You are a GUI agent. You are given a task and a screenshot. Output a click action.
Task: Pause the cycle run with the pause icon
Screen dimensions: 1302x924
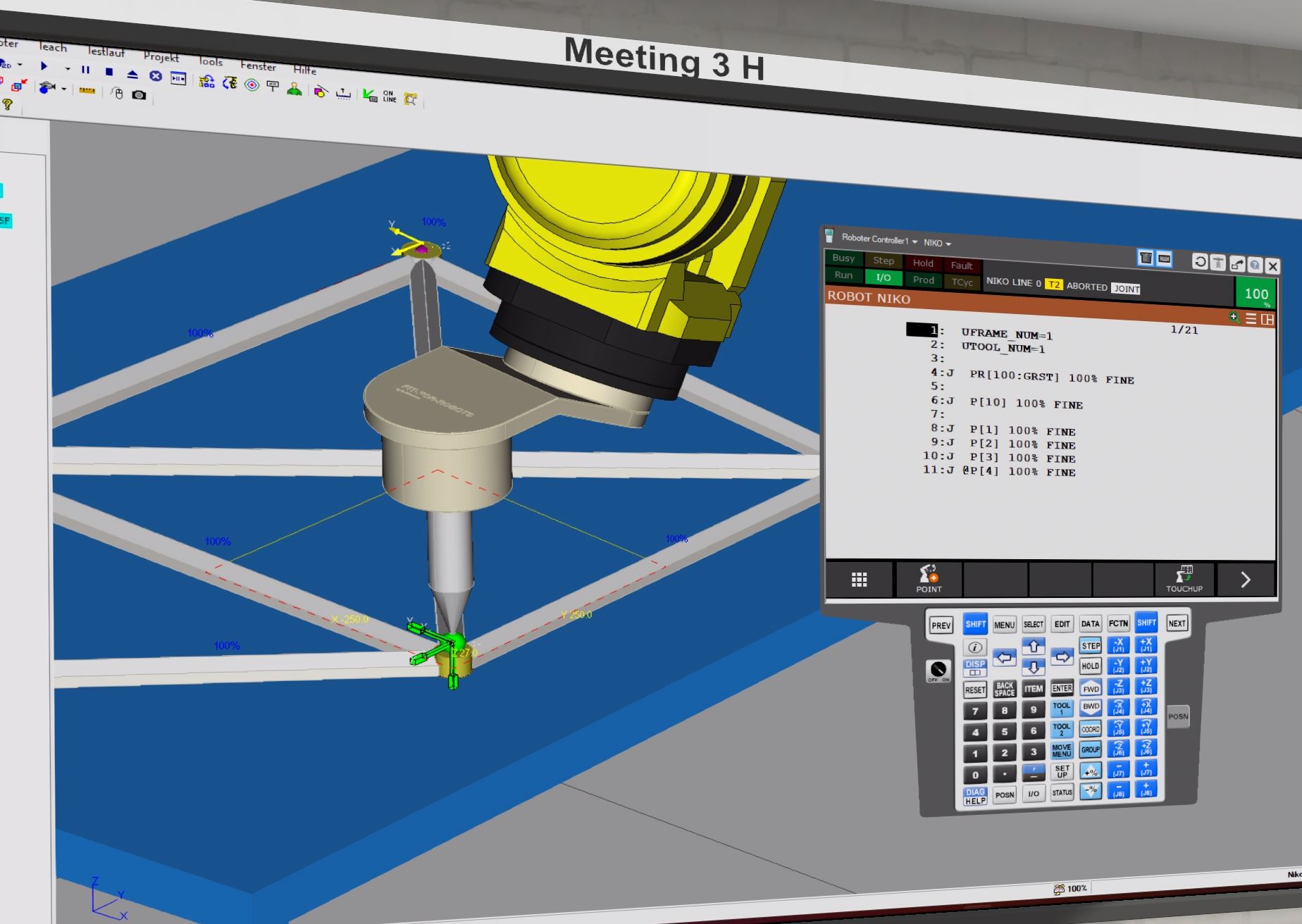tap(86, 70)
